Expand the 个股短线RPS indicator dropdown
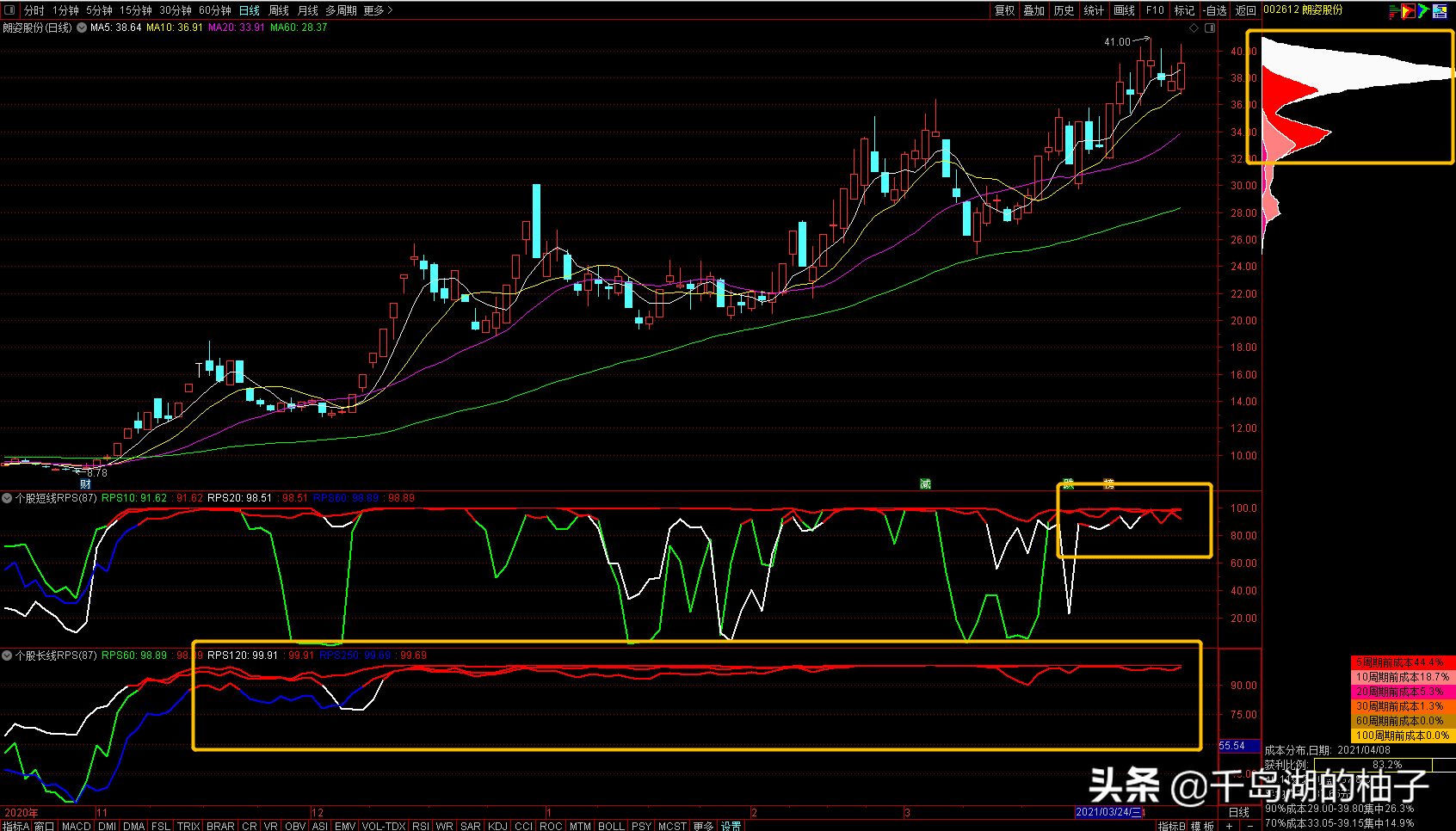This screenshot has width=1456, height=831. coord(7,498)
